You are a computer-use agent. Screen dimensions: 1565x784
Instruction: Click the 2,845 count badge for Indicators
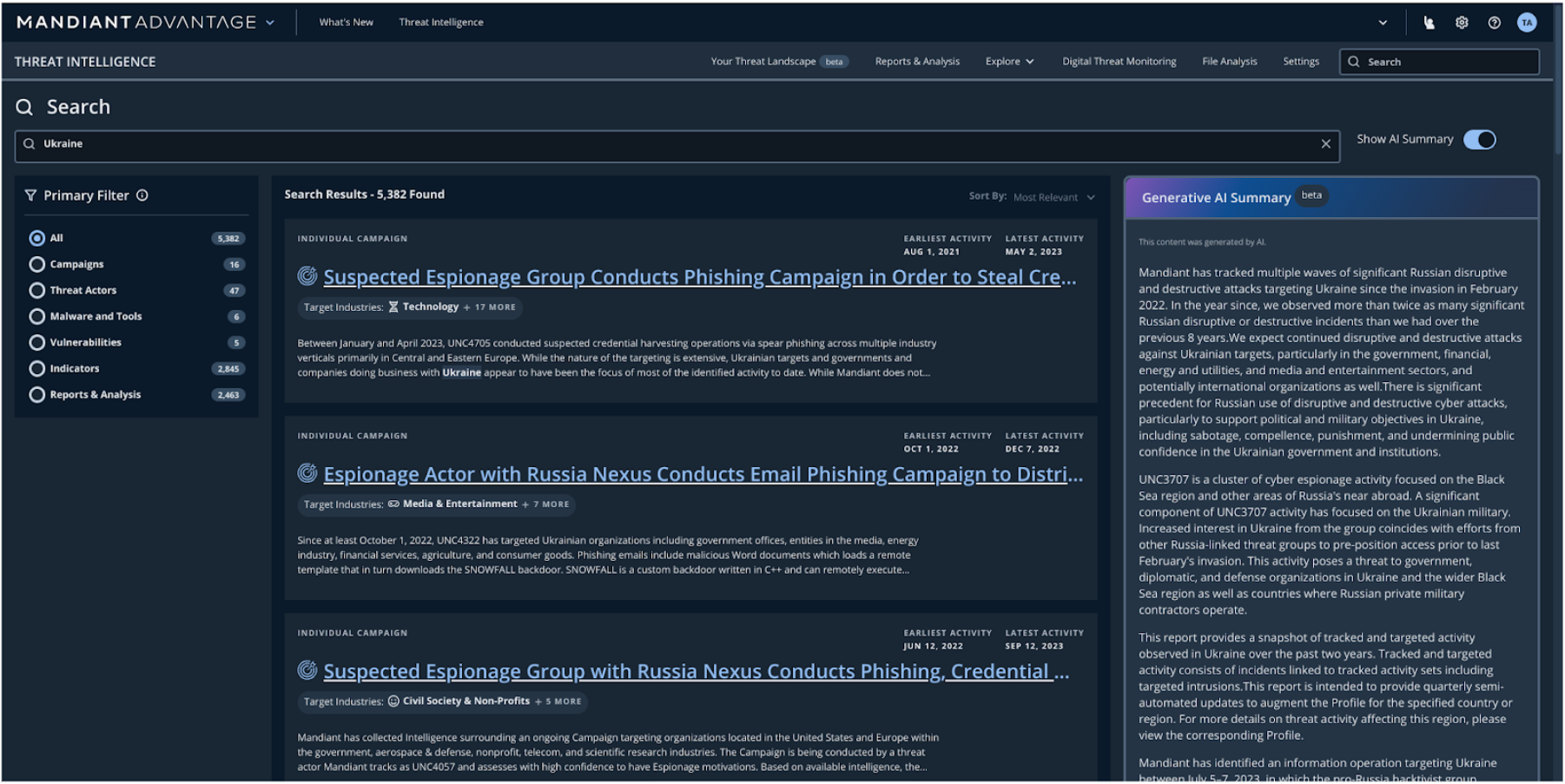(228, 368)
